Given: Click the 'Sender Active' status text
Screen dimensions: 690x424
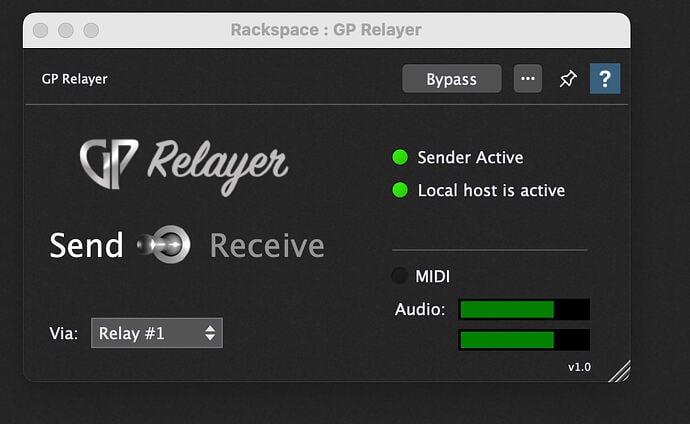Looking at the screenshot, I should (470, 157).
